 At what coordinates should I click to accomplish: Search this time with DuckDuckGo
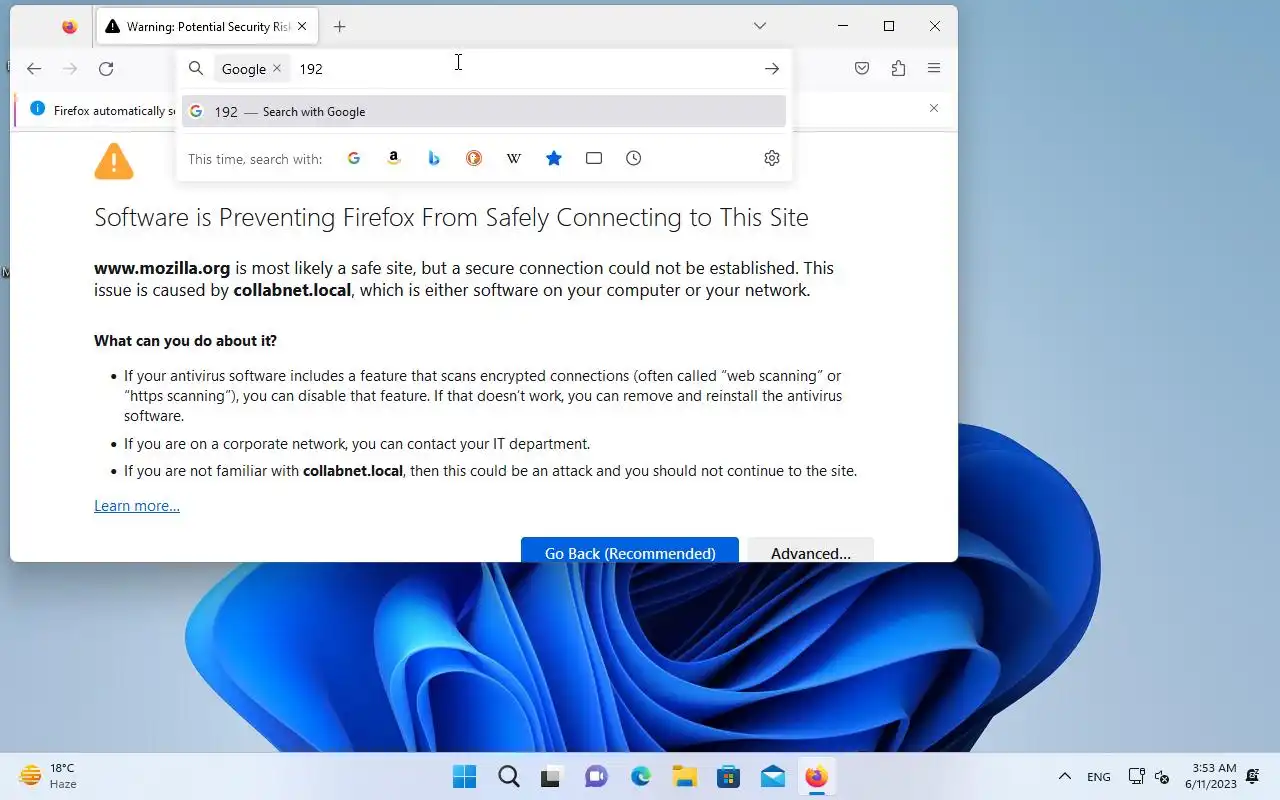pos(474,158)
